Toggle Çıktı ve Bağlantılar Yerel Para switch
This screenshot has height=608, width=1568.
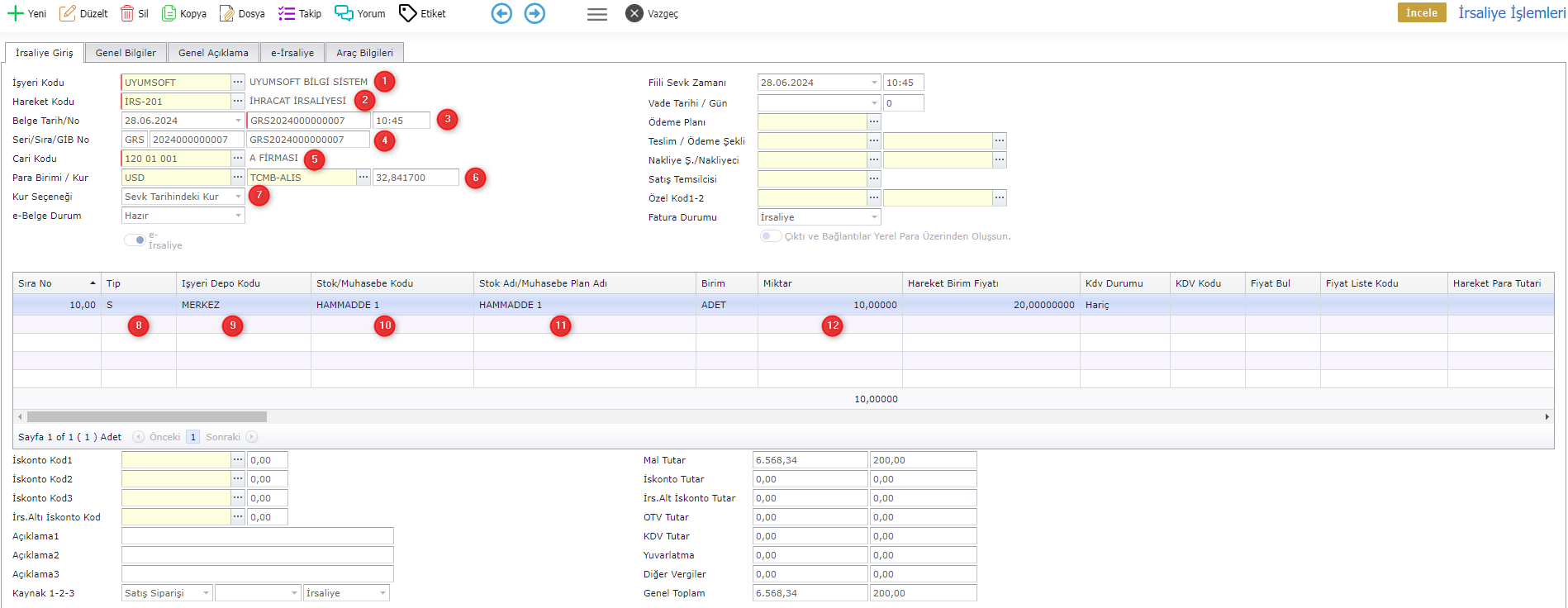[x=771, y=235]
